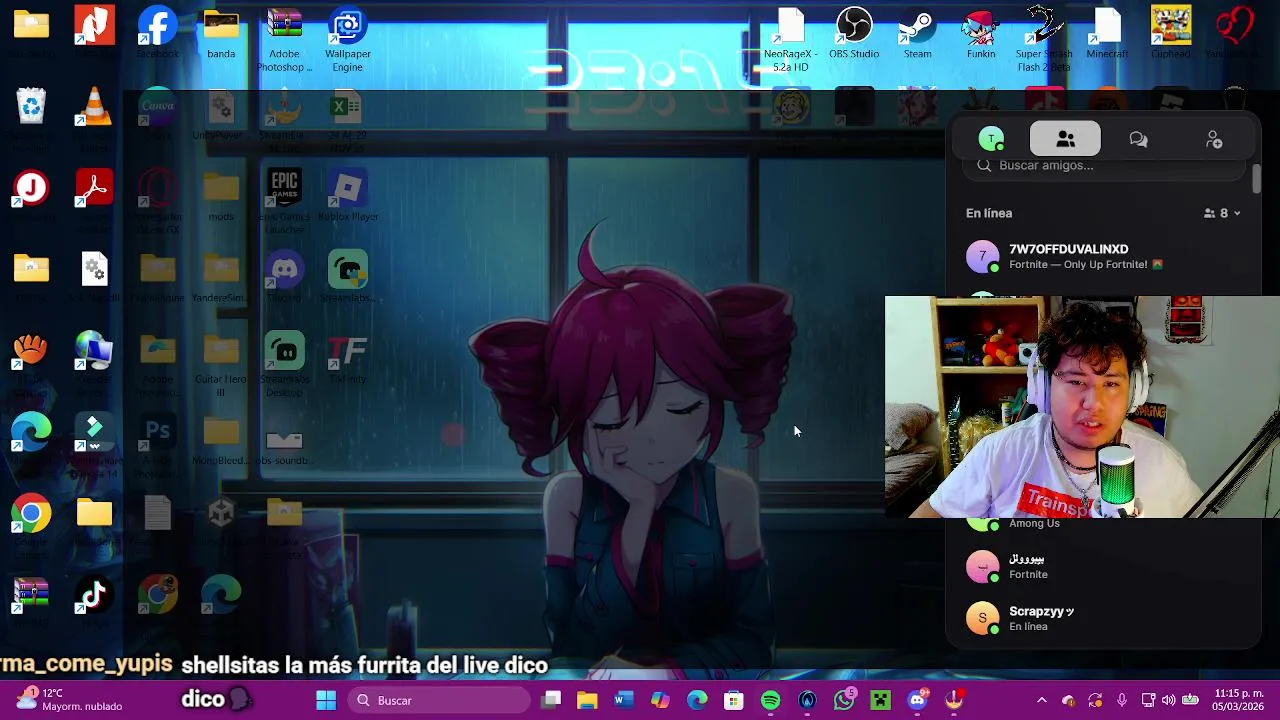Launch Super Smash Flash 2 Beta

click(1044, 40)
